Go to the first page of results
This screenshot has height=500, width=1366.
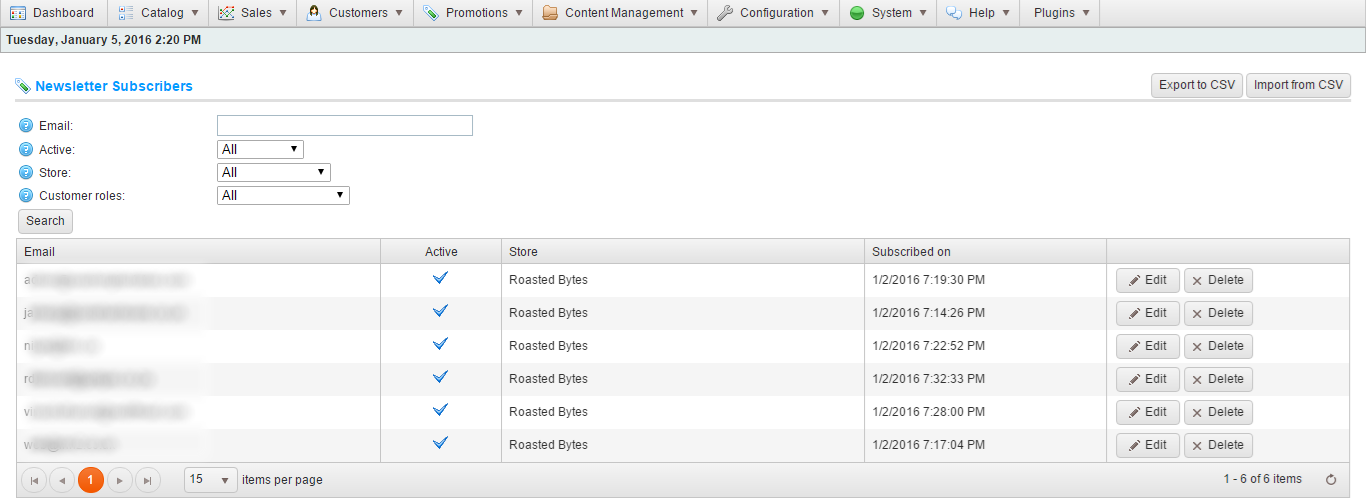[x=34, y=480]
